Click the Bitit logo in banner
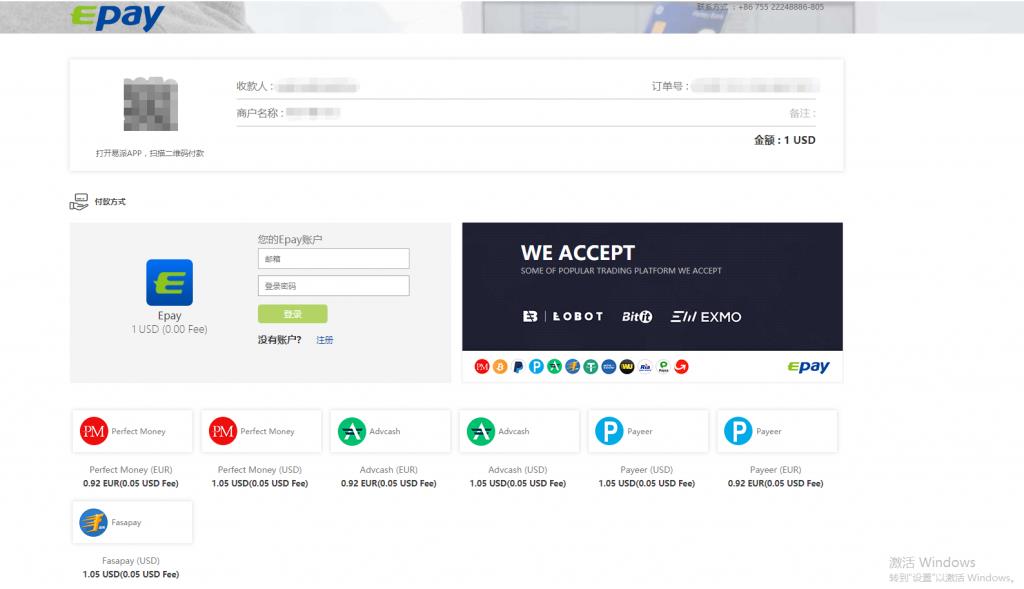This screenshot has width=1024, height=589. point(636,316)
